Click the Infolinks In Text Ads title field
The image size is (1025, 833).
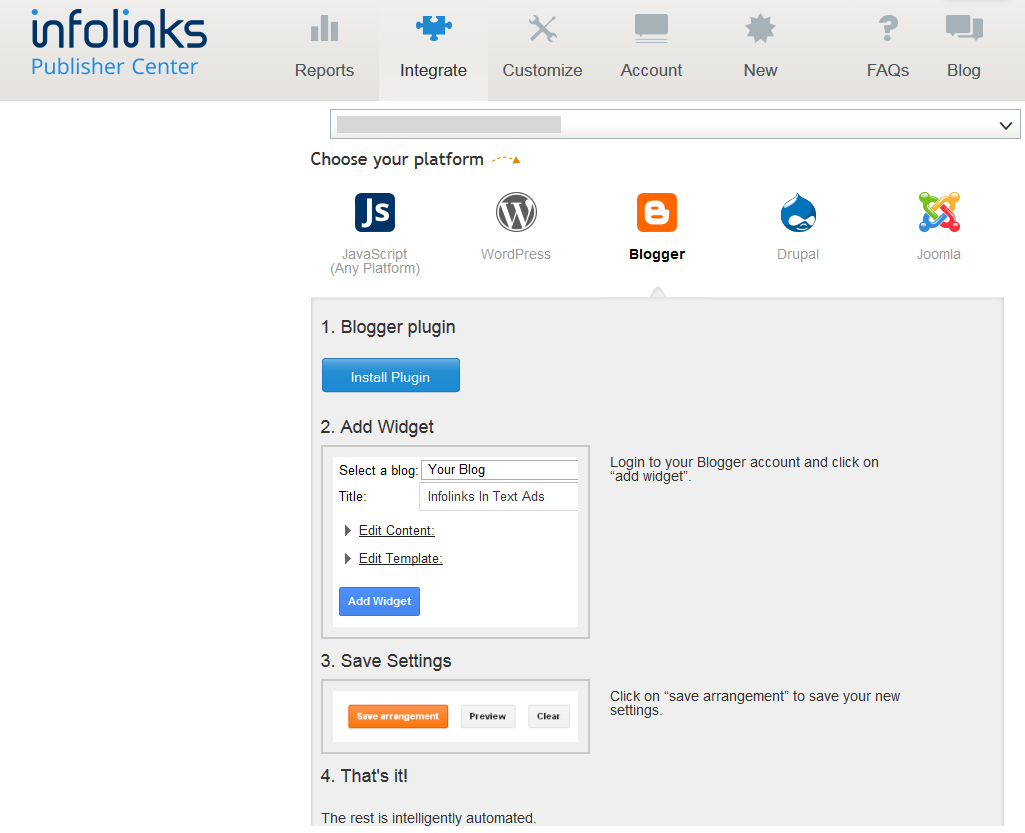pyautogui.click(x=499, y=497)
